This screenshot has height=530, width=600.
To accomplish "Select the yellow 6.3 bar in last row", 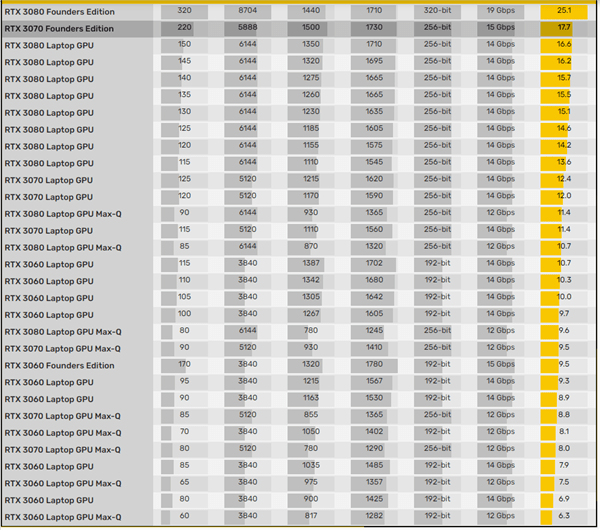I will 564,516.
